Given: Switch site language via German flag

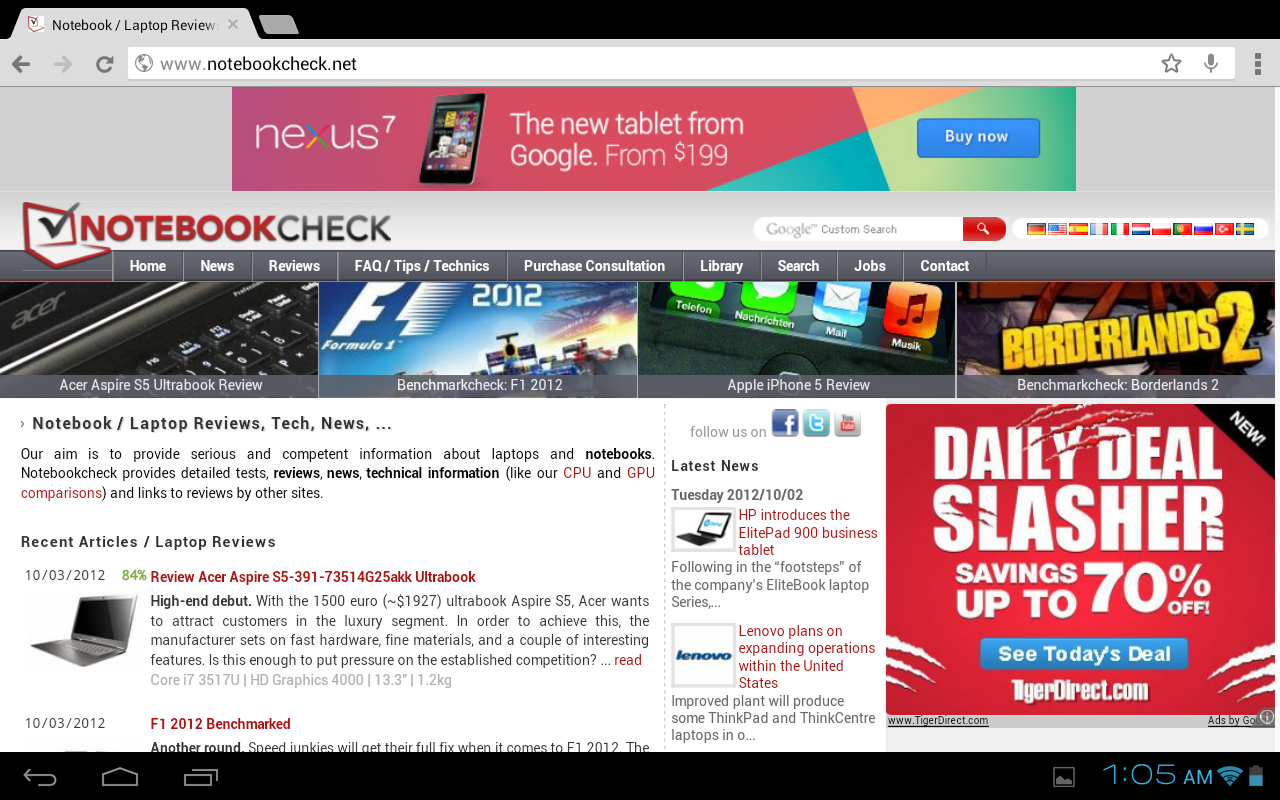Looking at the screenshot, I should point(1036,229).
